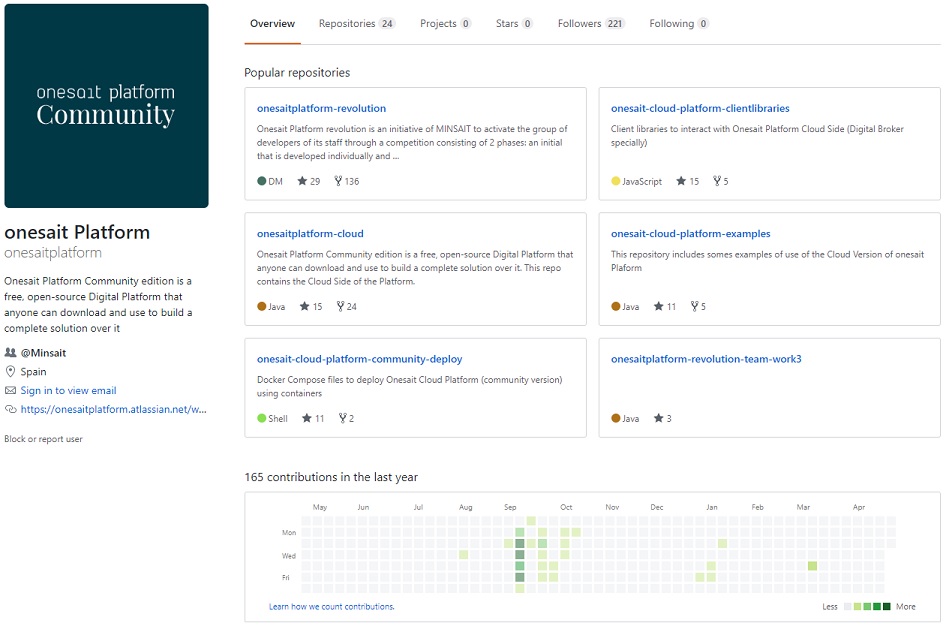This screenshot has width=946, height=626.
Task: Click the light green August contribution square
Action: pos(463,555)
